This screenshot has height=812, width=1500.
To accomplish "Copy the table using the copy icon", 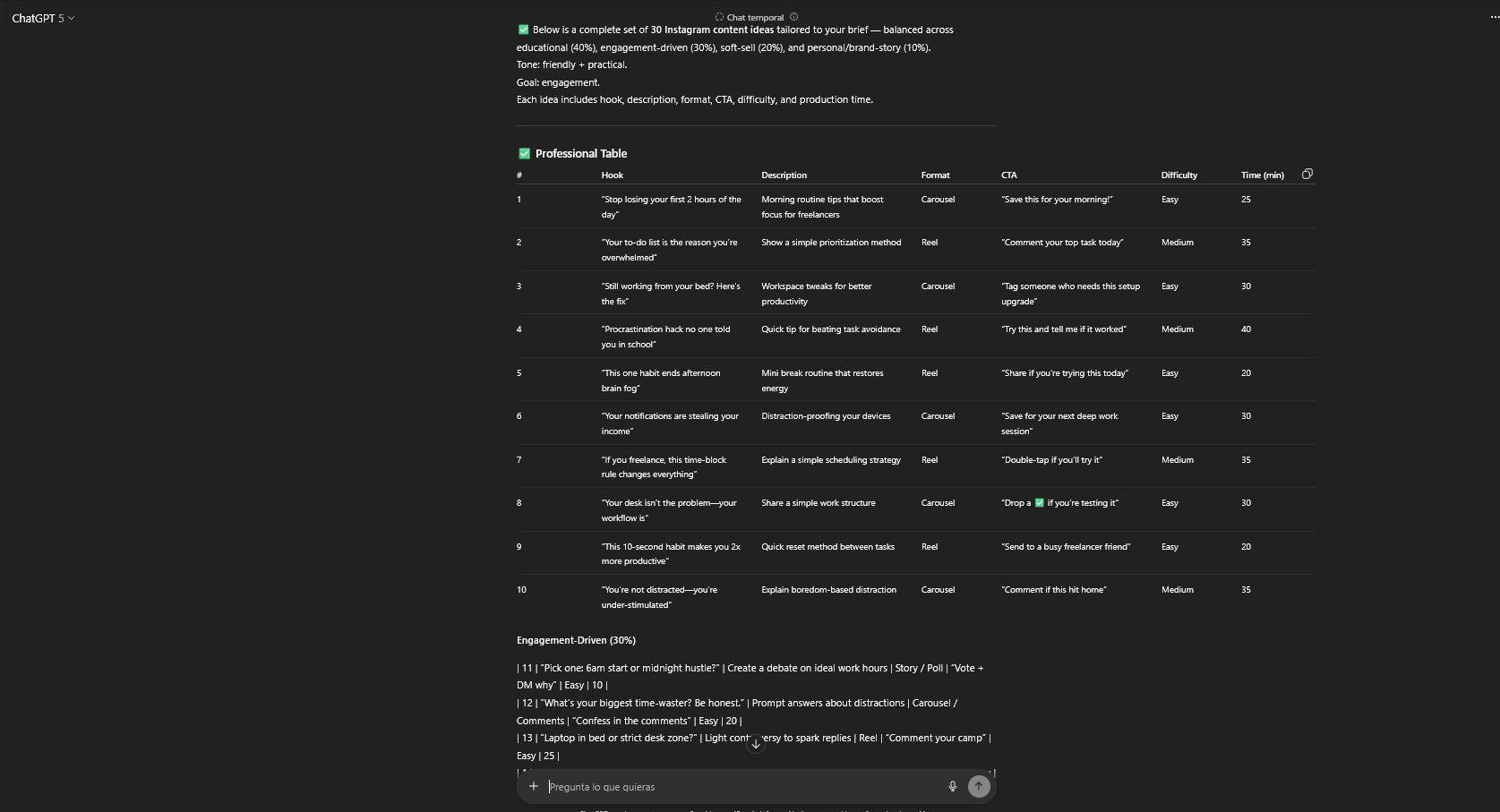I will 1307,175.
